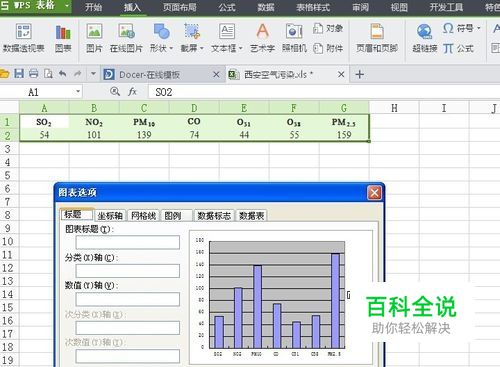This screenshot has width=500, height=367.
Task: Switch to the 开始 ribbon tab
Action: pyautogui.click(x=93, y=7)
